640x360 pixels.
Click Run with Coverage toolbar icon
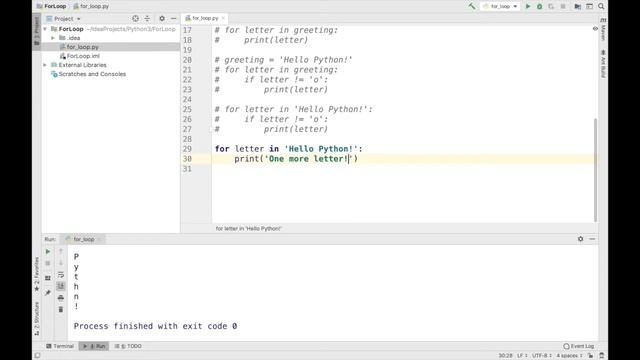(x=551, y=6)
